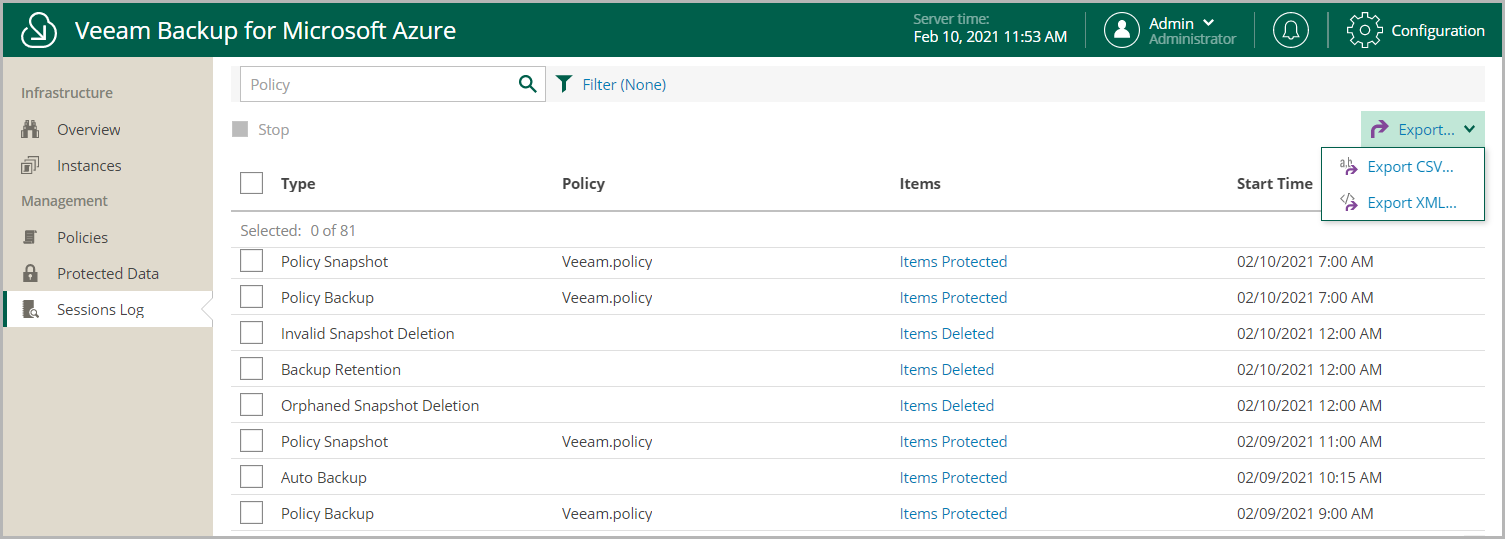Choose Export CSV from menu
The image size is (1505, 539).
1398,167
